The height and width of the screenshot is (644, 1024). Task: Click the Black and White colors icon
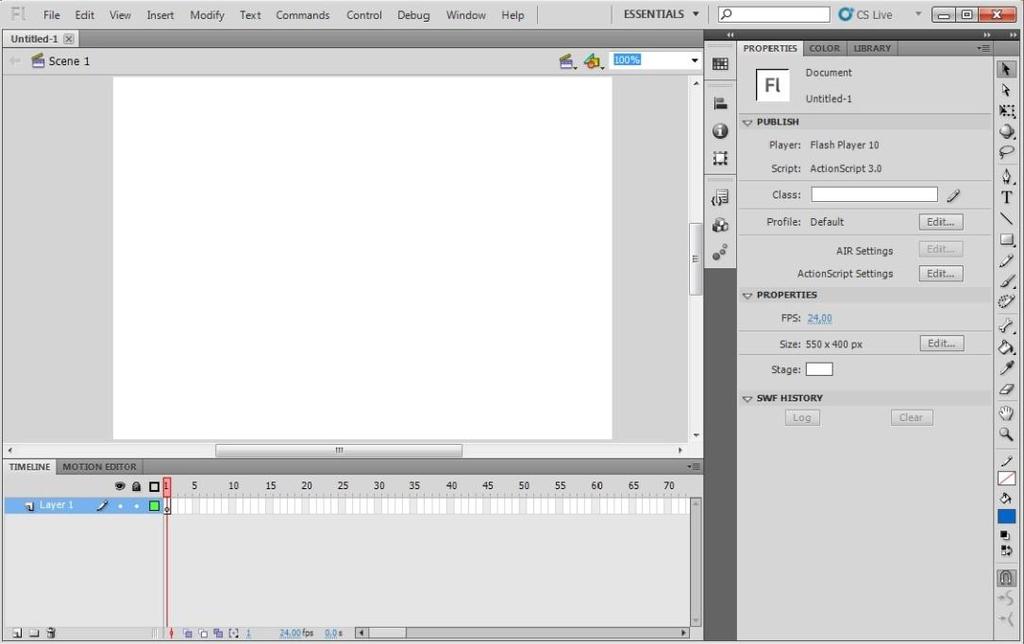(1005, 536)
